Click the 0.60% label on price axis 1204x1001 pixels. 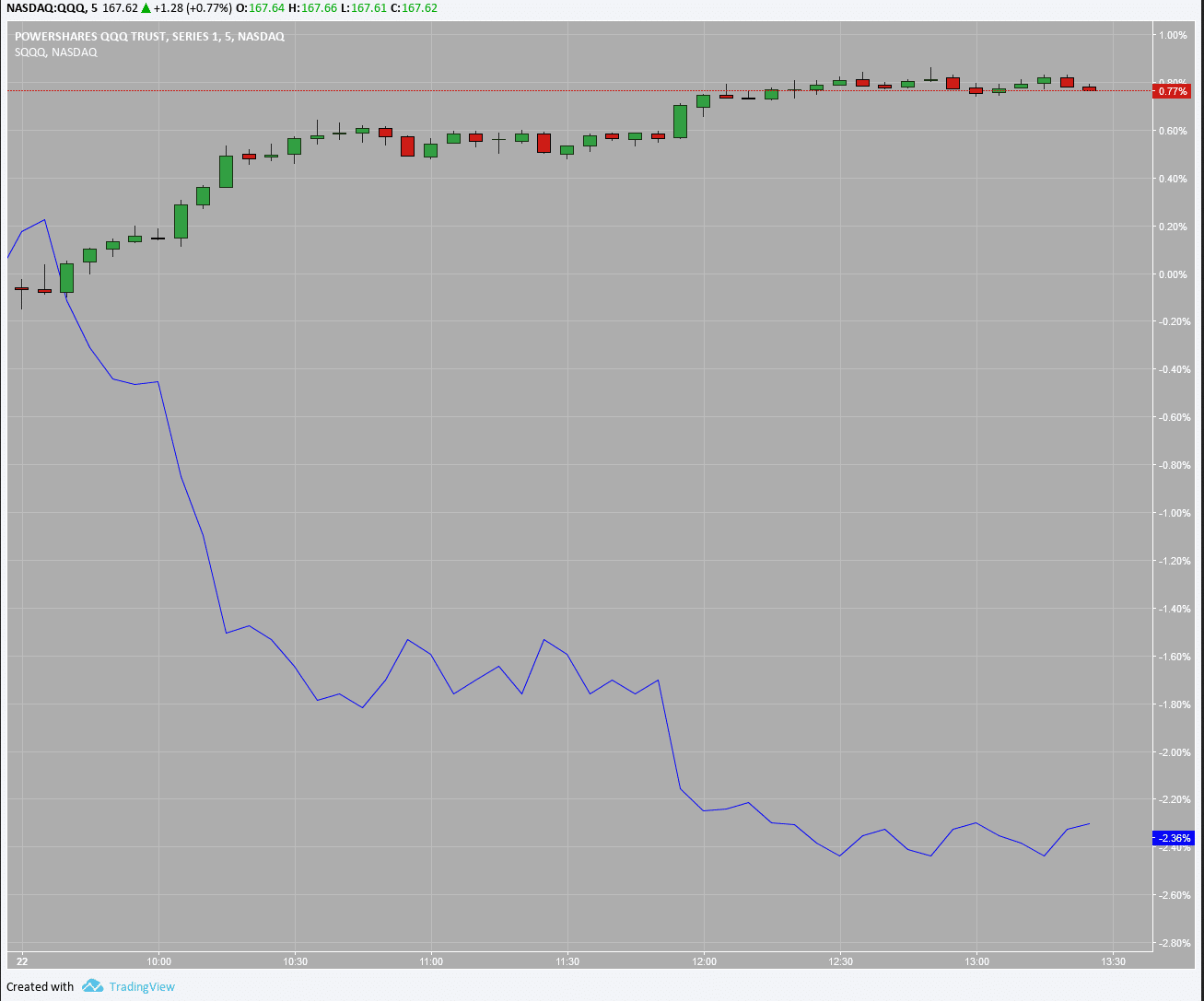click(1174, 131)
